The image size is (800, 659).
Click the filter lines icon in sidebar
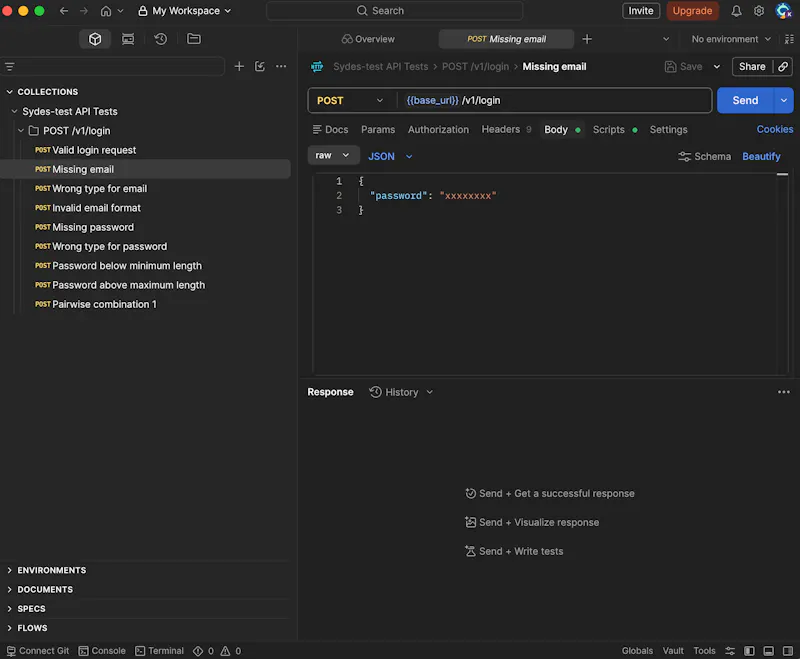coord(10,67)
